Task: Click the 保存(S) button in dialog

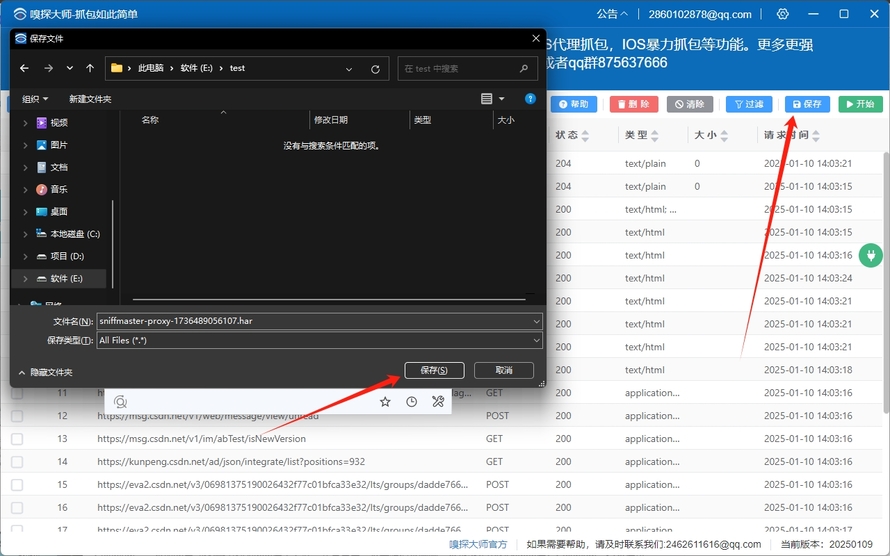Action: coord(434,370)
